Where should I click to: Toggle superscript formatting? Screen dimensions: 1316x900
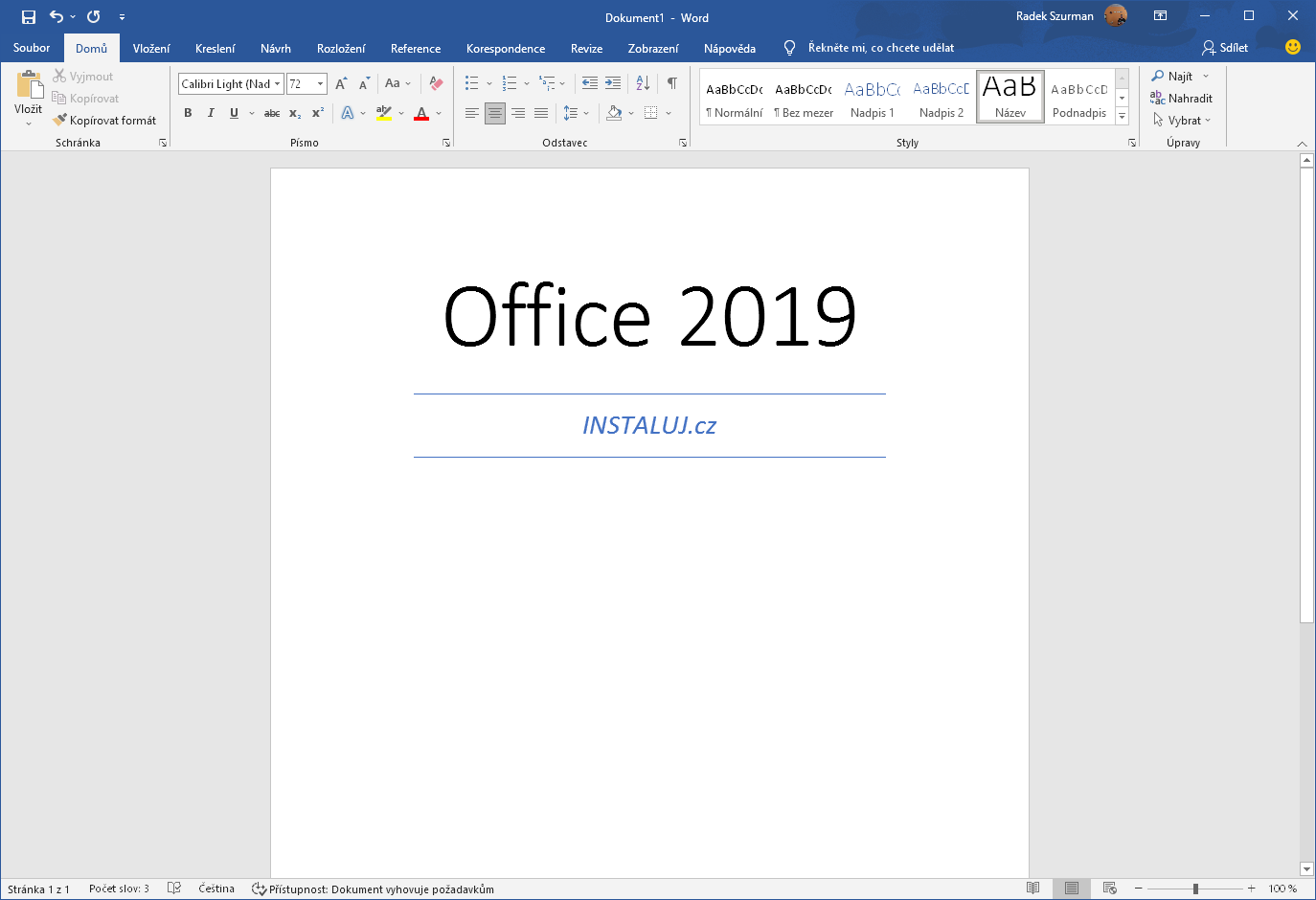318,113
